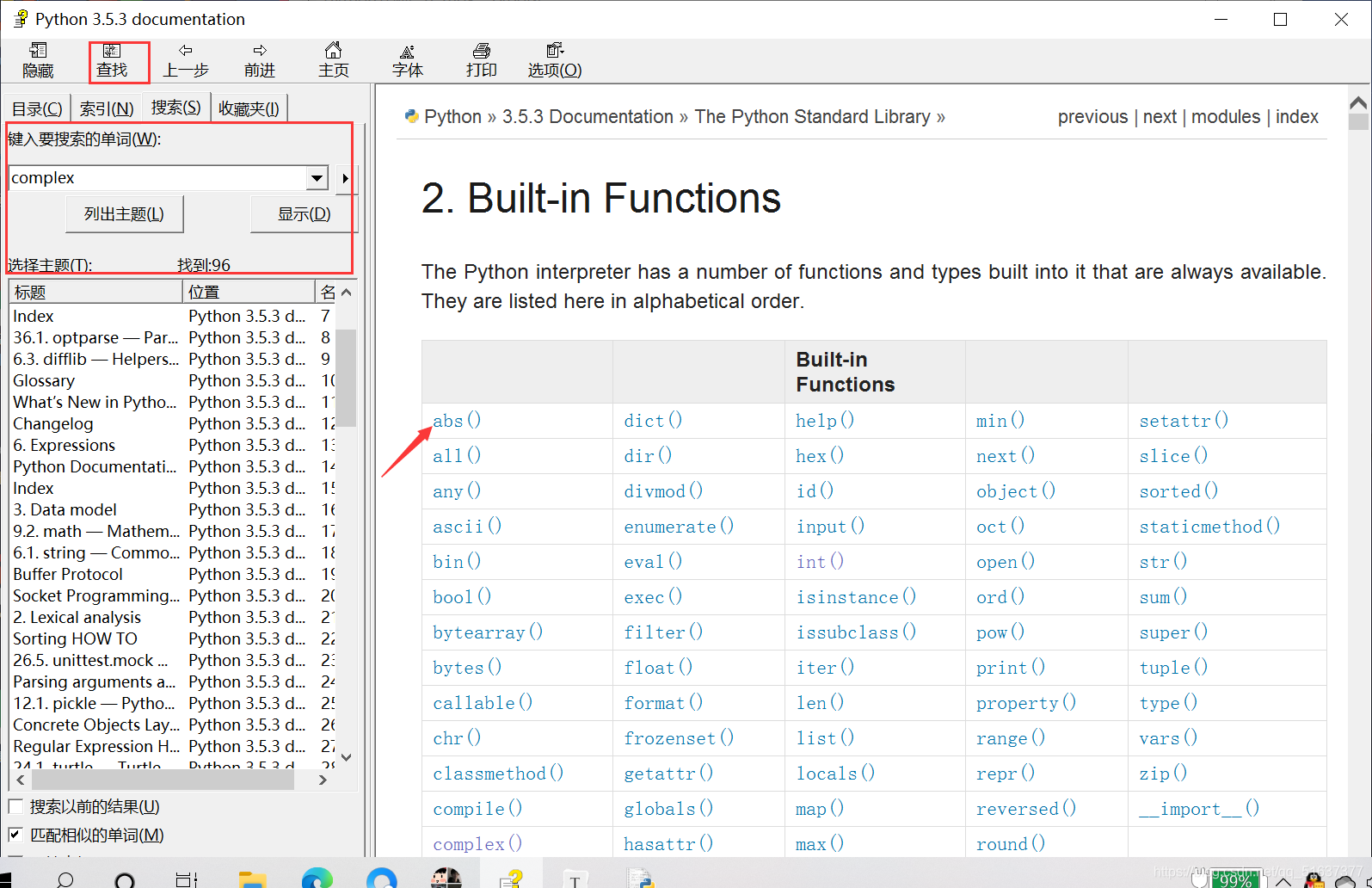Sort results by the 标题 column header
1372x888 pixels.
[x=96, y=292]
